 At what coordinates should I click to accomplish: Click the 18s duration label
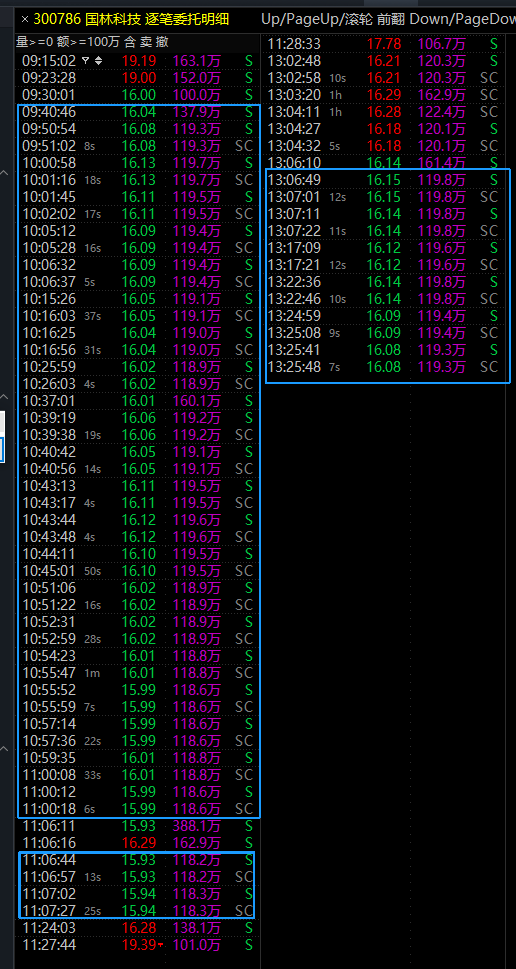click(92, 180)
